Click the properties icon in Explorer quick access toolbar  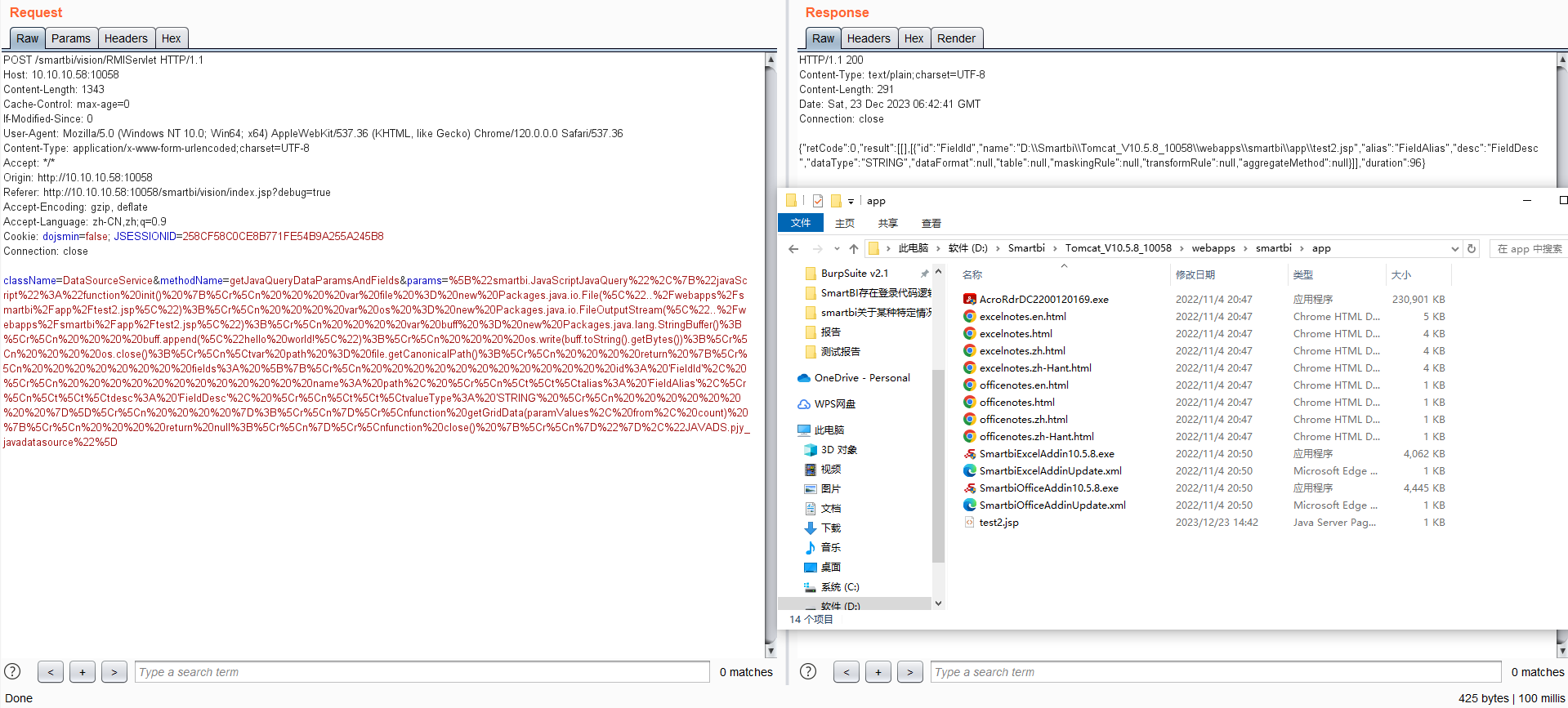(x=818, y=201)
